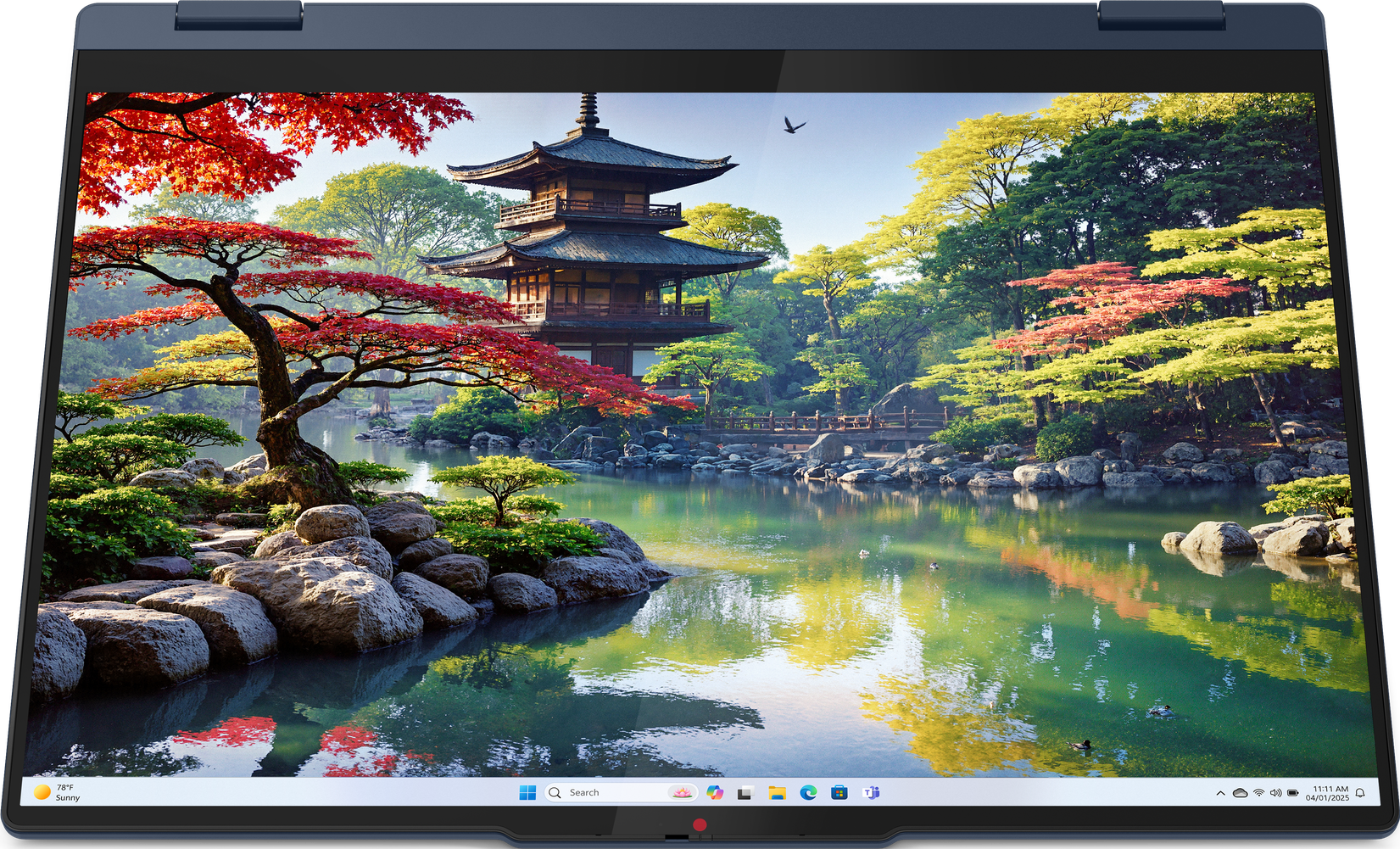Open the Windows Start menu

coord(527,792)
